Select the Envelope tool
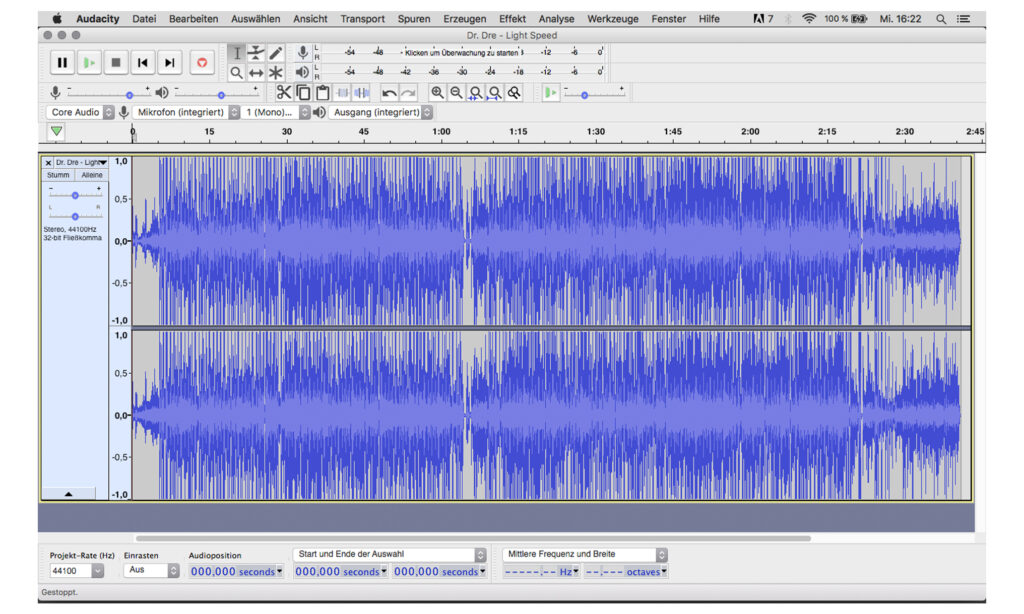The width and height of the screenshot is (1024, 614). click(256, 53)
